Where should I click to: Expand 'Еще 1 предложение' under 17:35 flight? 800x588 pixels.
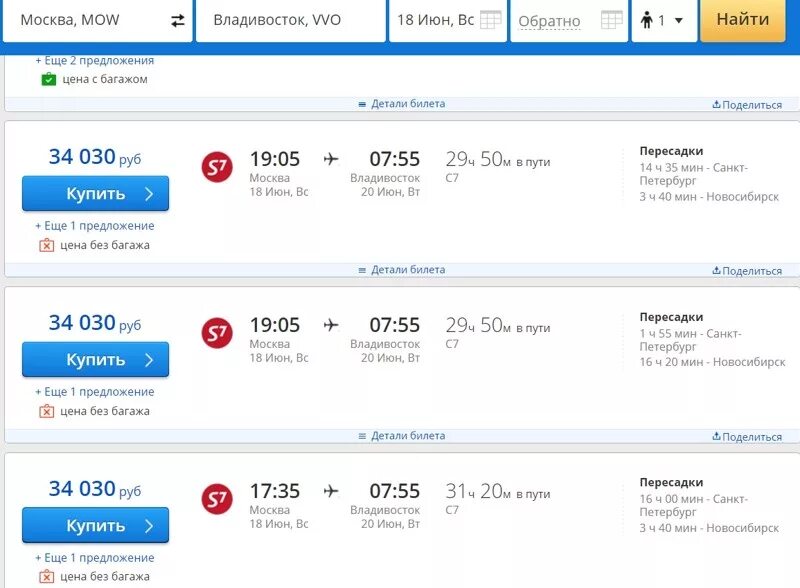coord(95,558)
